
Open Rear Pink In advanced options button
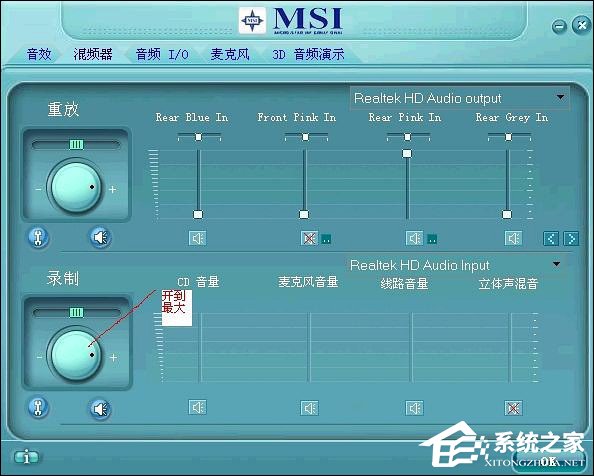[x=432, y=239]
